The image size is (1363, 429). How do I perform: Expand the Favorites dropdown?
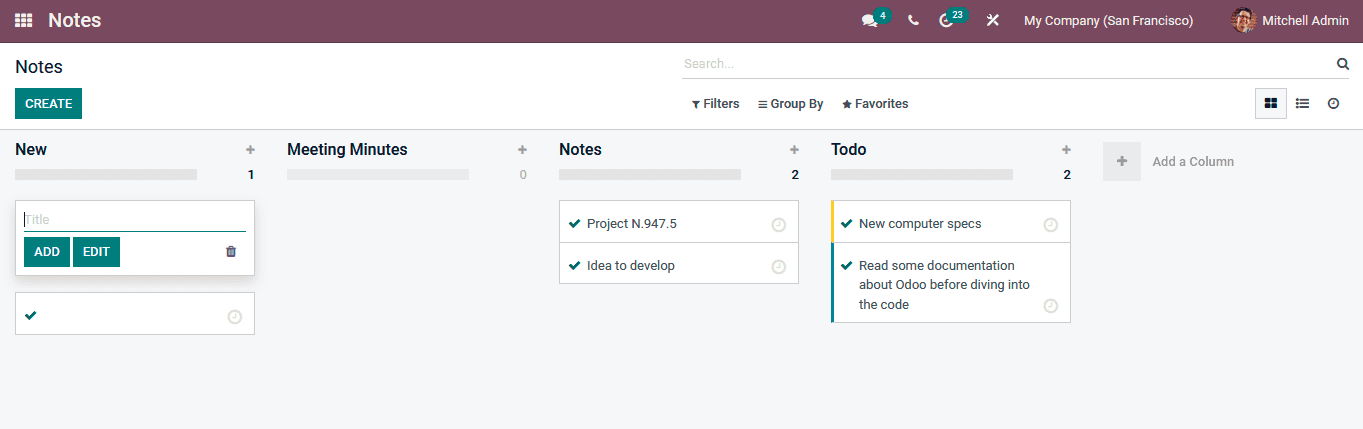pyautogui.click(x=875, y=104)
